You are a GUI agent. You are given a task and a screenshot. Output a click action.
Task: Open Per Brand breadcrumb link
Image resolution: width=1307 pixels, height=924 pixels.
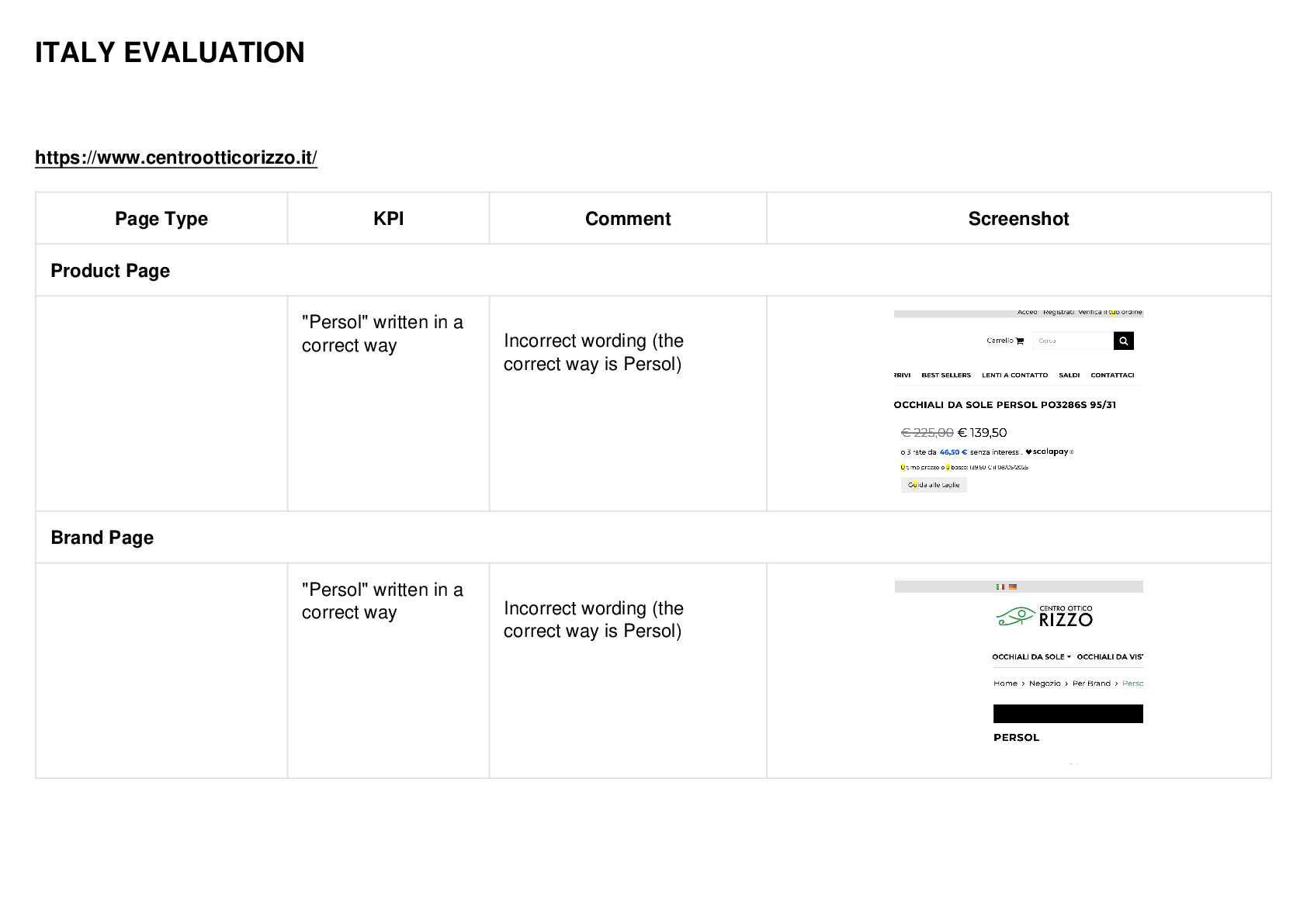1091,683
